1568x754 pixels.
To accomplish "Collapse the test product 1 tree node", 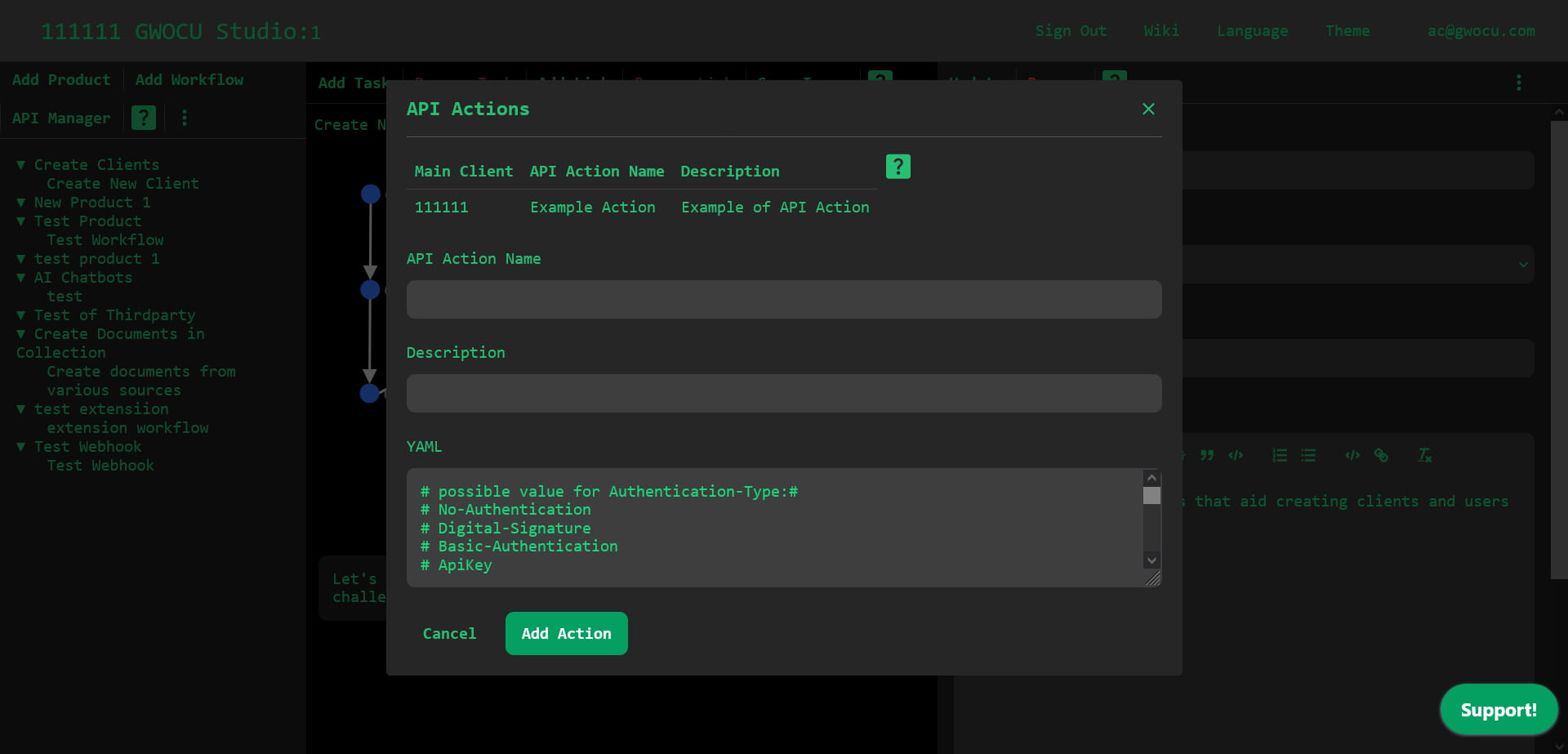I will point(21,259).
